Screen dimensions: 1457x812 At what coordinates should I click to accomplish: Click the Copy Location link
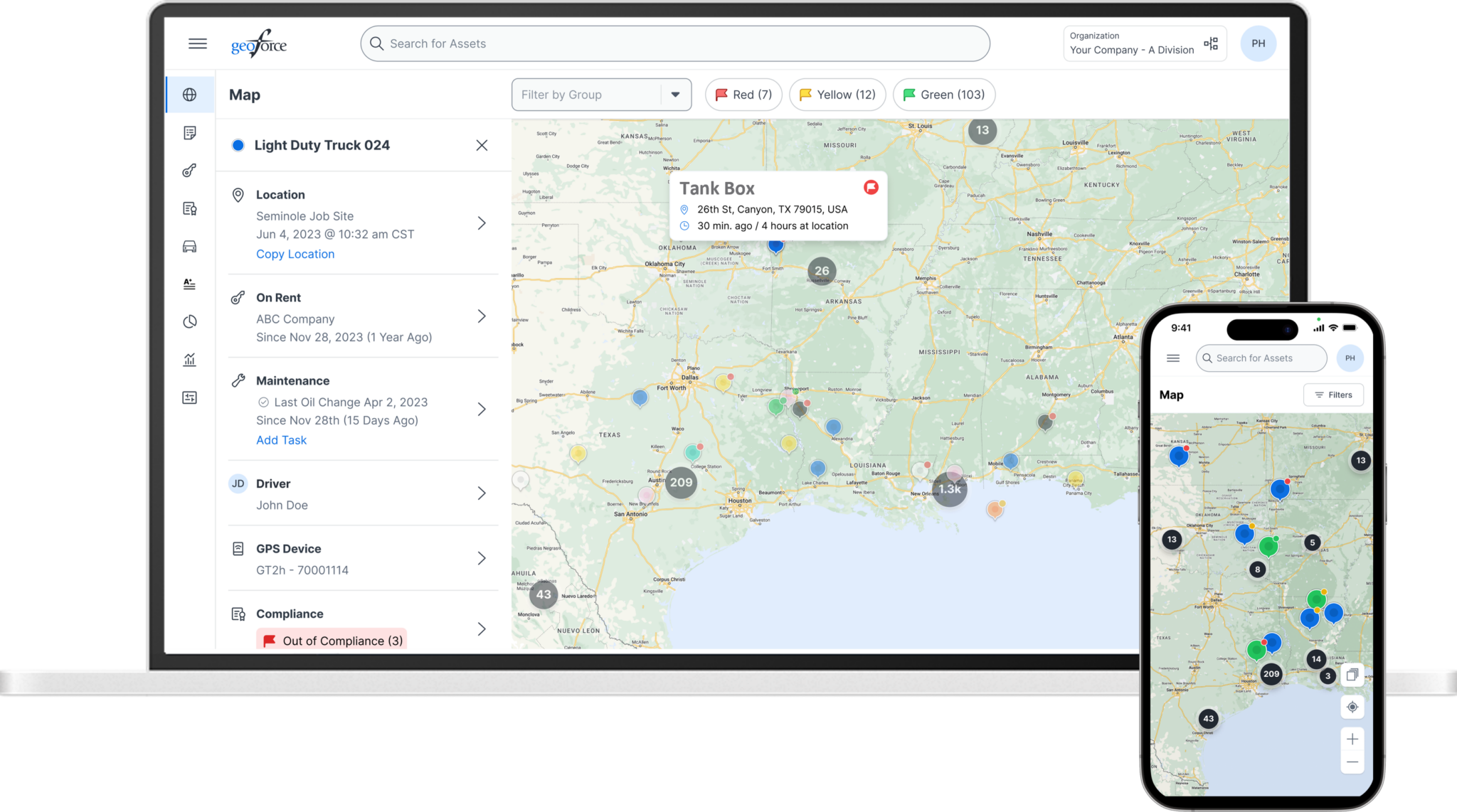click(x=295, y=254)
